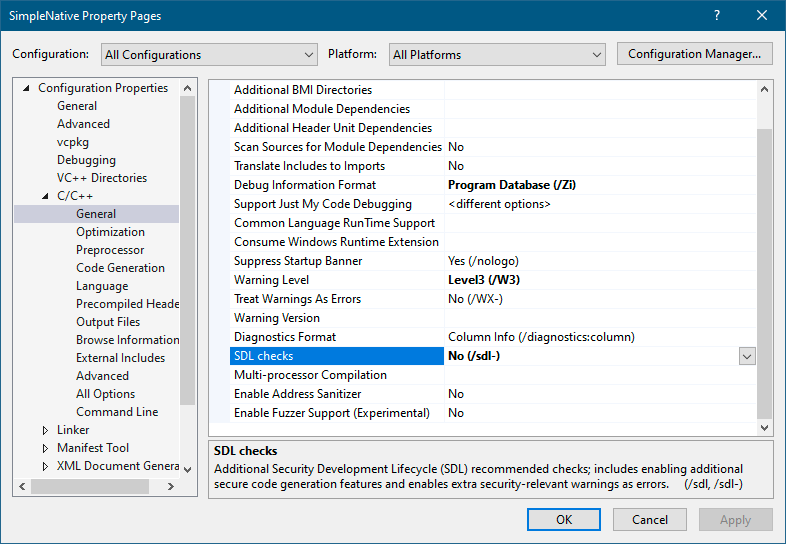This screenshot has height=544, width=786.
Task: Click the tree's horizontal scrollbar right arrow
Action: pyautogui.click(x=170, y=486)
